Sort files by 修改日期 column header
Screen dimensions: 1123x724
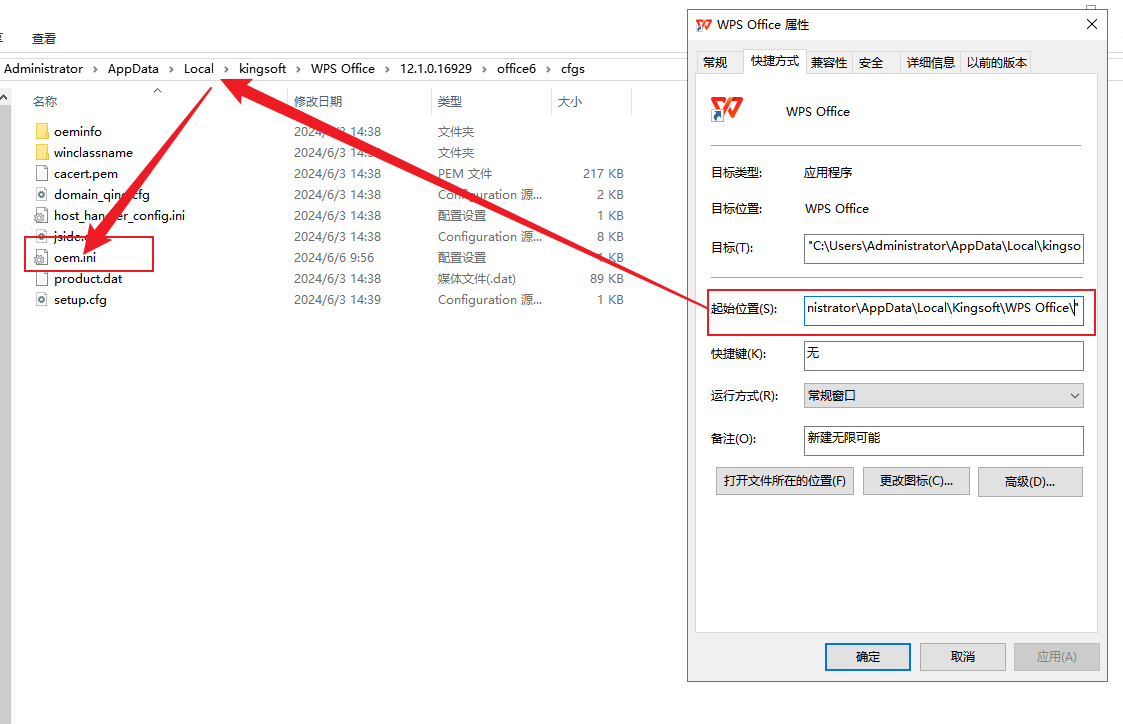318,102
